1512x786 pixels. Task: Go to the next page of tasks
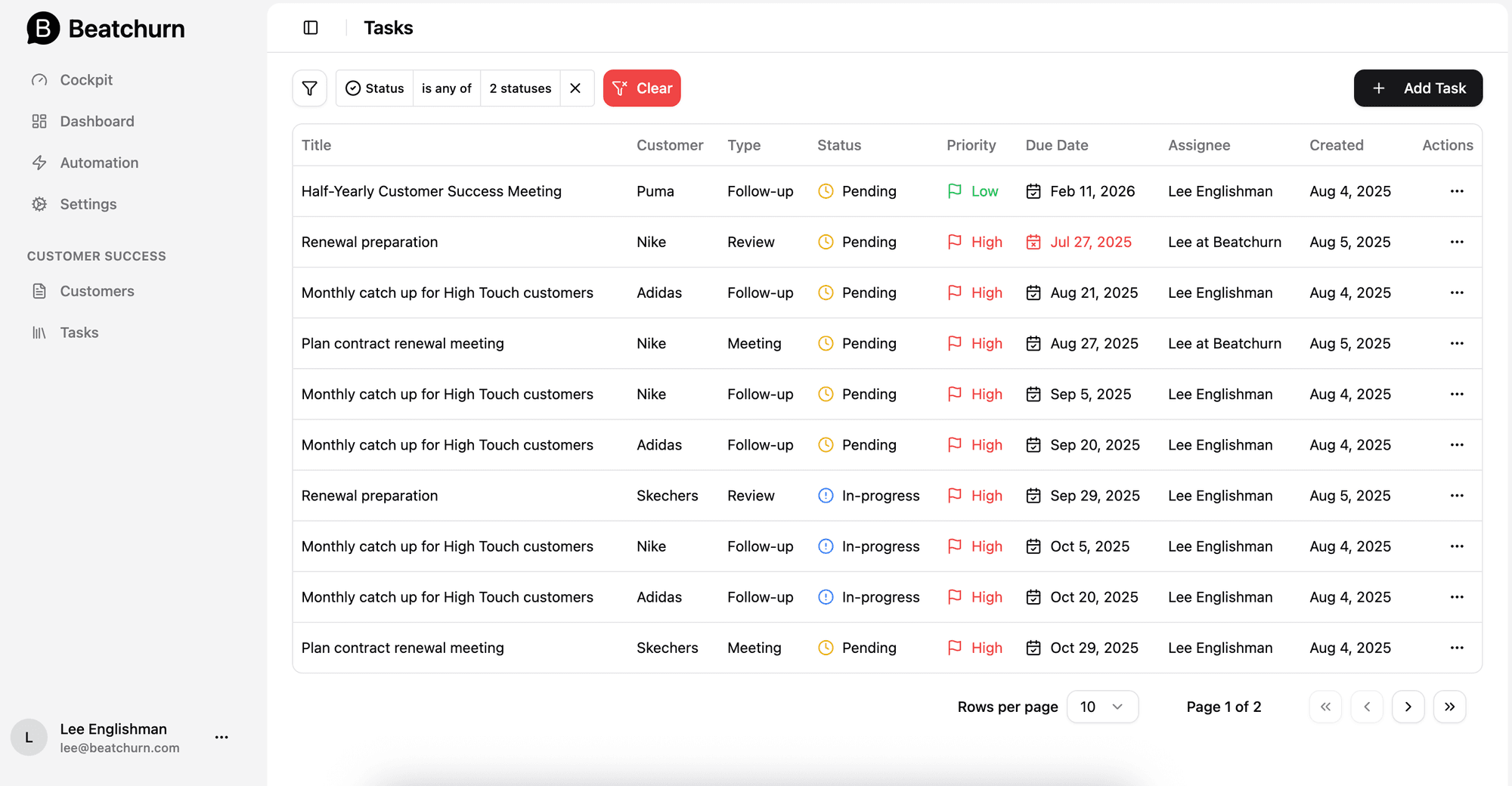[1408, 707]
